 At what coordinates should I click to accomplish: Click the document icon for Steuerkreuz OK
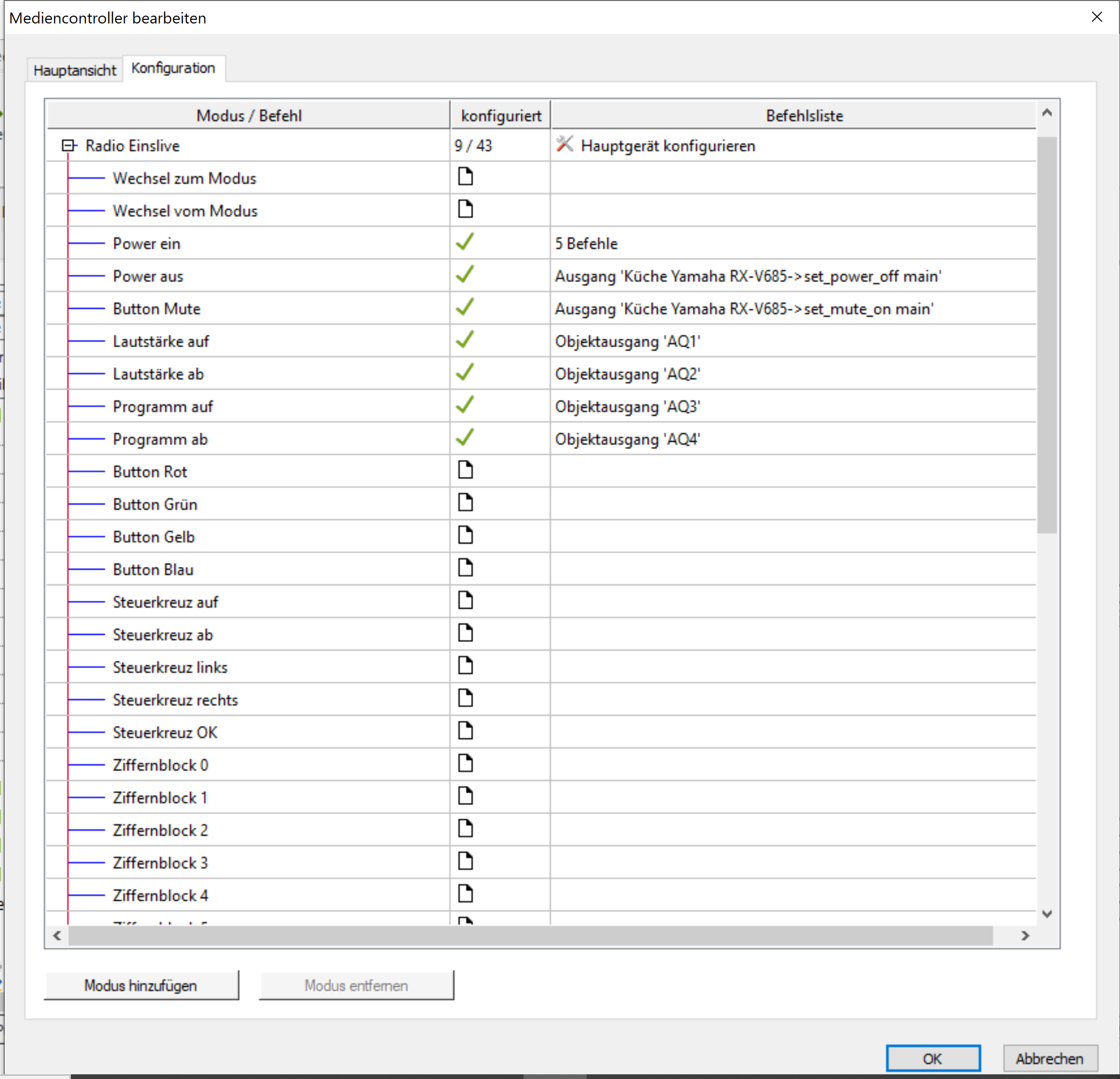click(465, 731)
